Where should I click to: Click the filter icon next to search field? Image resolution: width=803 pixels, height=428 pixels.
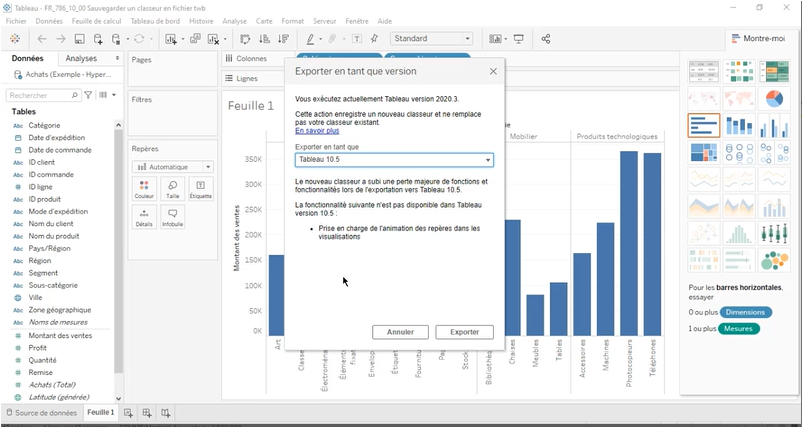[88, 95]
